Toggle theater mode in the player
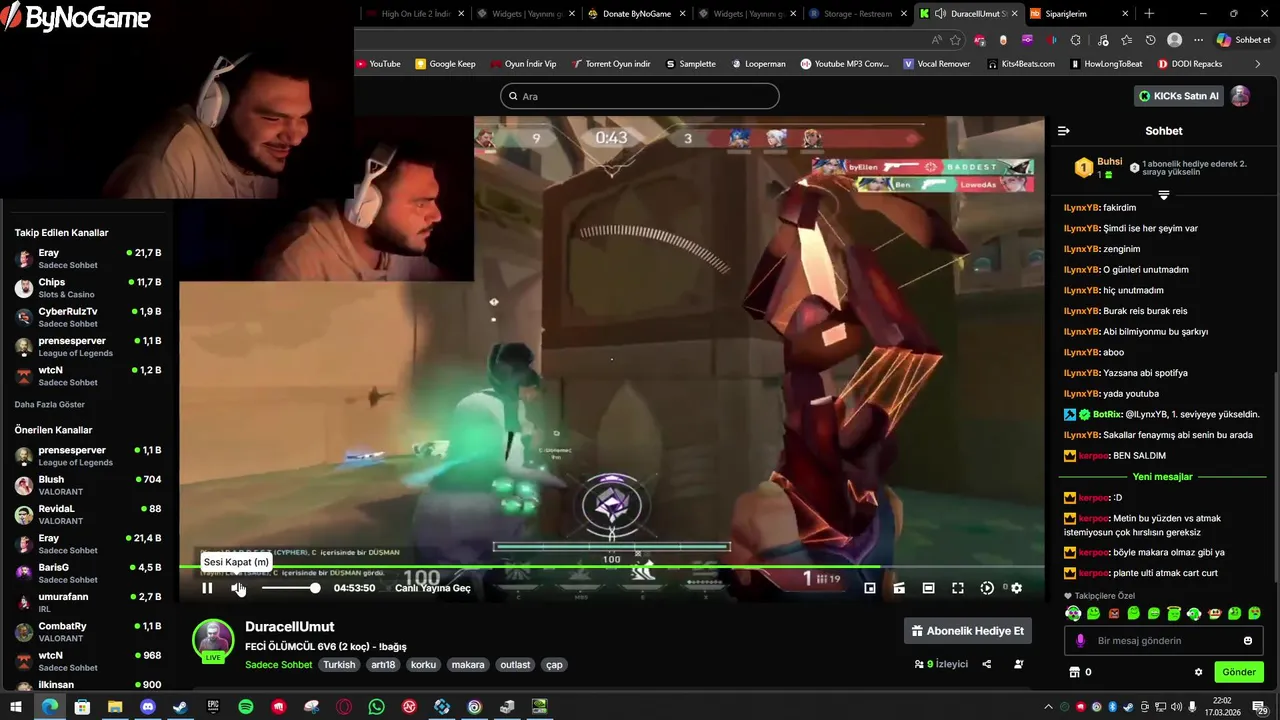Screen dimensions: 1280x720 [928, 588]
